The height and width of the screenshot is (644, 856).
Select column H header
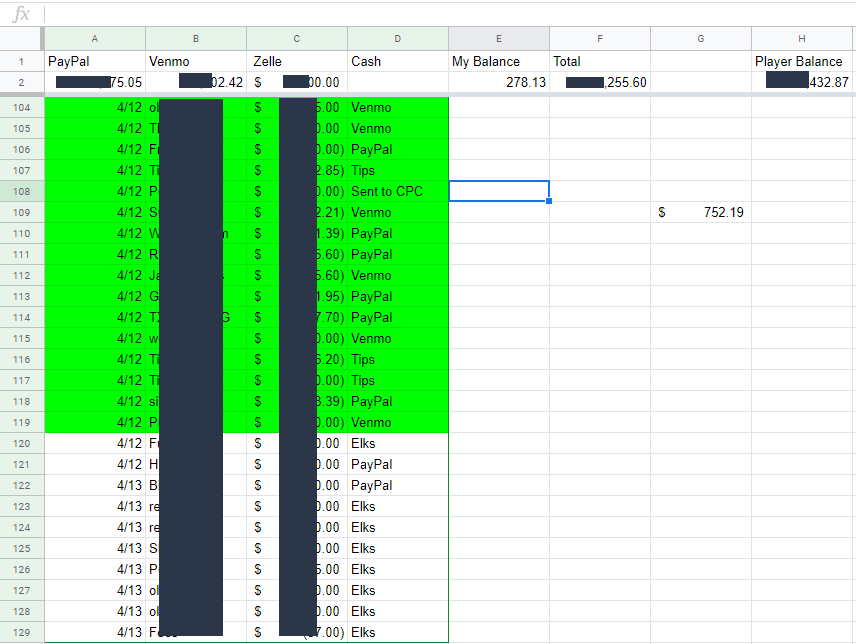click(802, 39)
